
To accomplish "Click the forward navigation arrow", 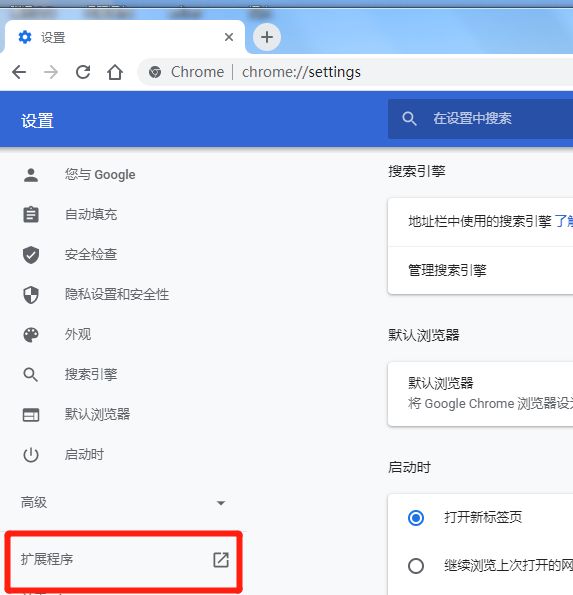I will click(51, 72).
